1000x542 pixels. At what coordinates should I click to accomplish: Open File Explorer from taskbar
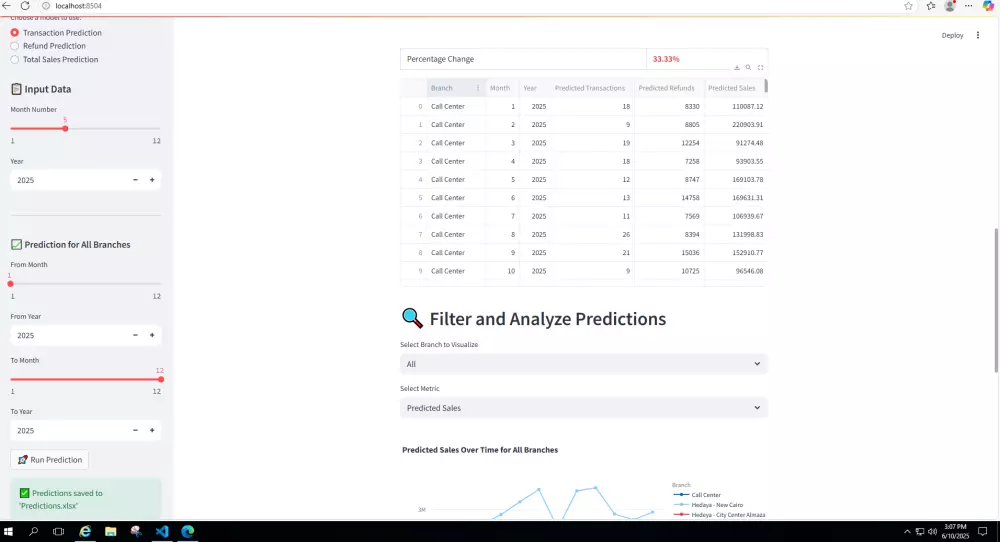tap(110, 531)
